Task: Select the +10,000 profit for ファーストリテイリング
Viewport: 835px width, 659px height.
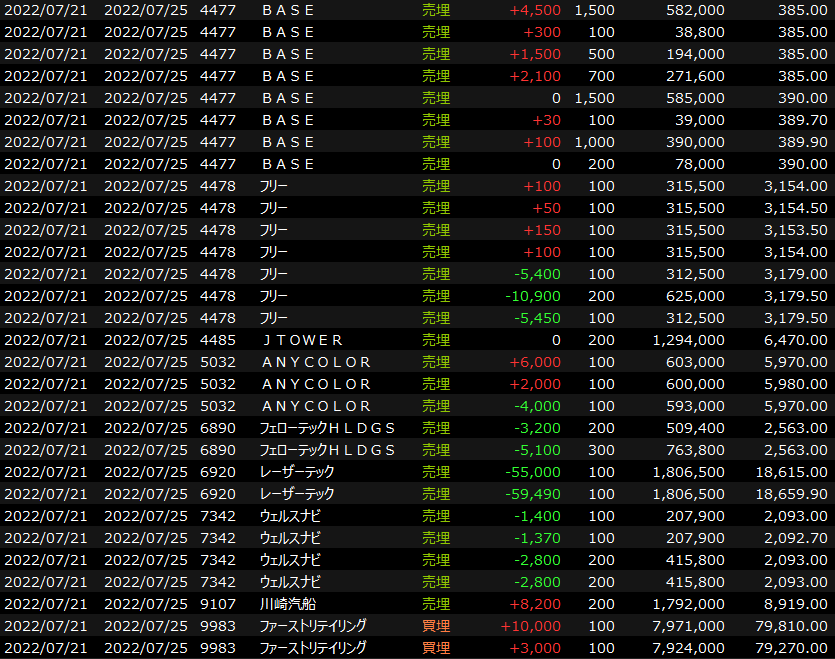Action: click(x=535, y=626)
